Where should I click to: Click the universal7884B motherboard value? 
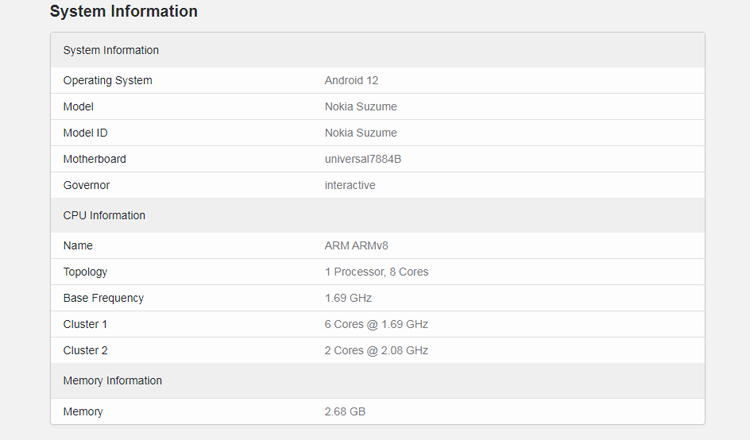(363, 159)
